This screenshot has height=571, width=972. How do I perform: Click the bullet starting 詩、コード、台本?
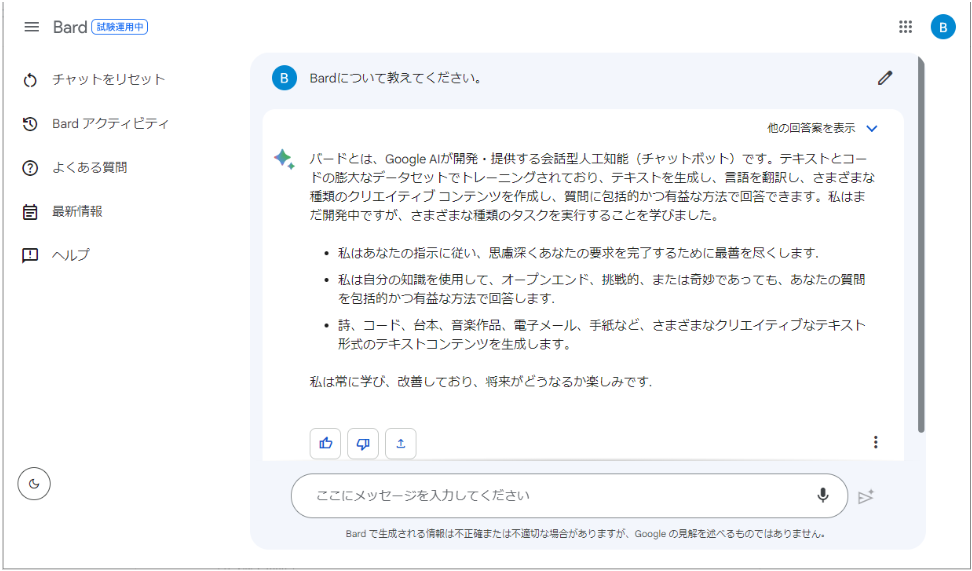pyautogui.click(x=601, y=334)
